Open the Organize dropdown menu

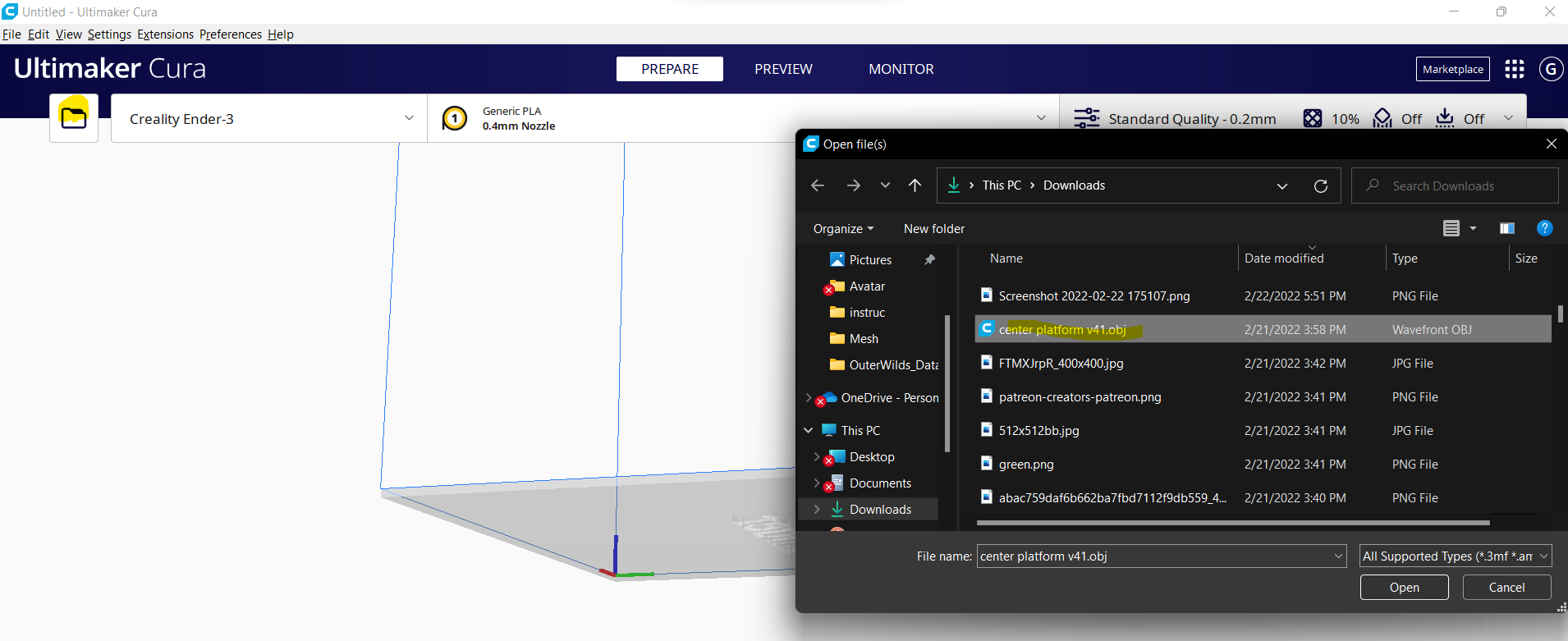coord(843,229)
